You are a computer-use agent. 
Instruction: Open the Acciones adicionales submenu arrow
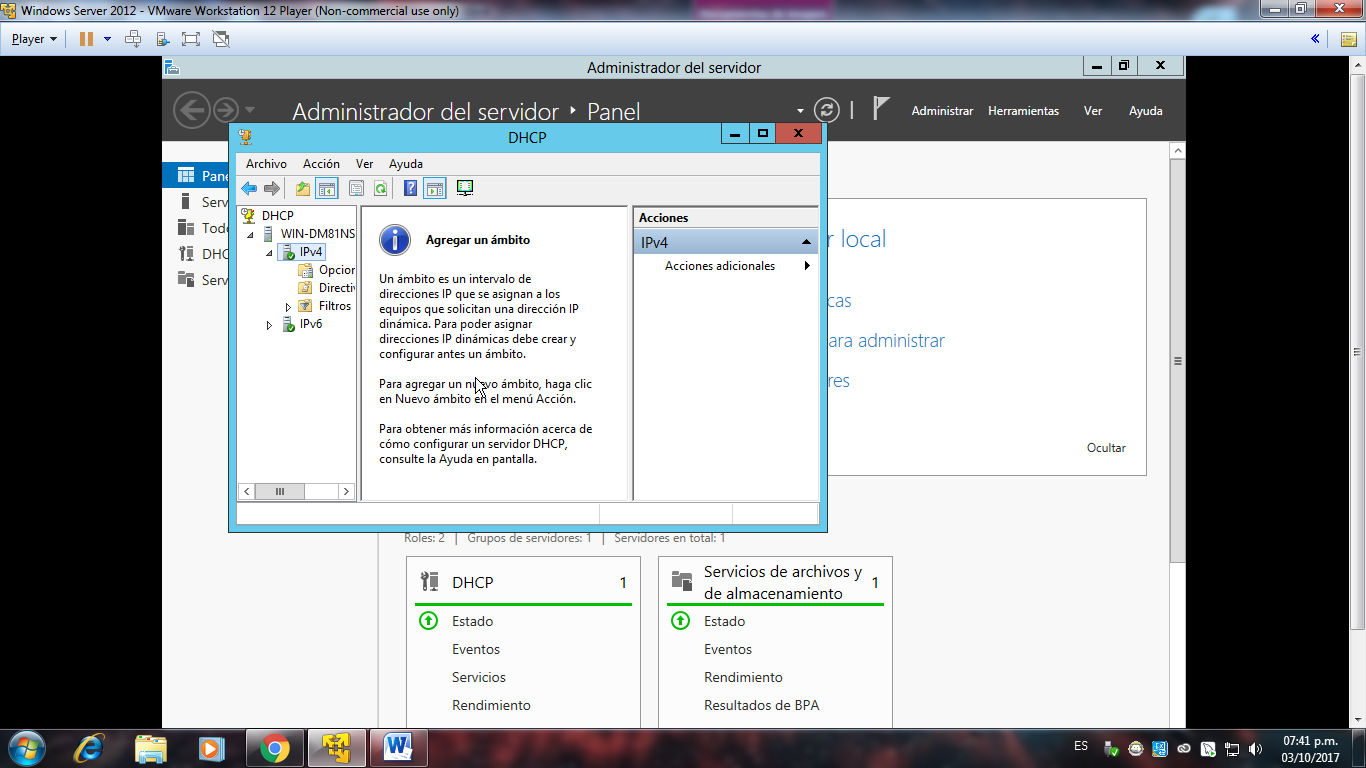click(x=807, y=266)
